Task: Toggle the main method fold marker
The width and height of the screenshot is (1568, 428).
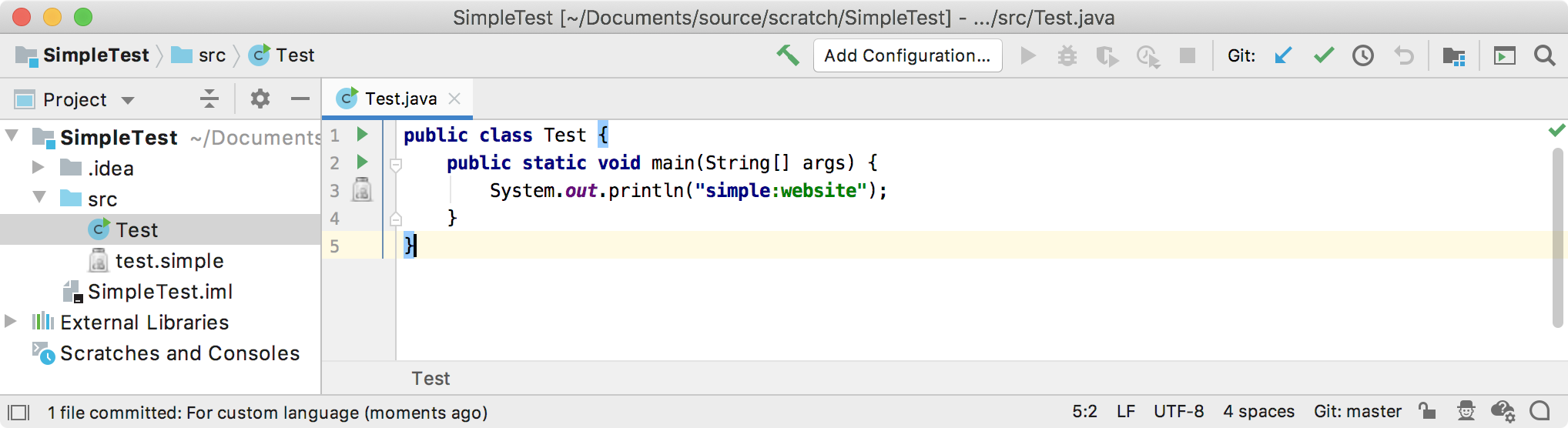Action: click(396, 164)
